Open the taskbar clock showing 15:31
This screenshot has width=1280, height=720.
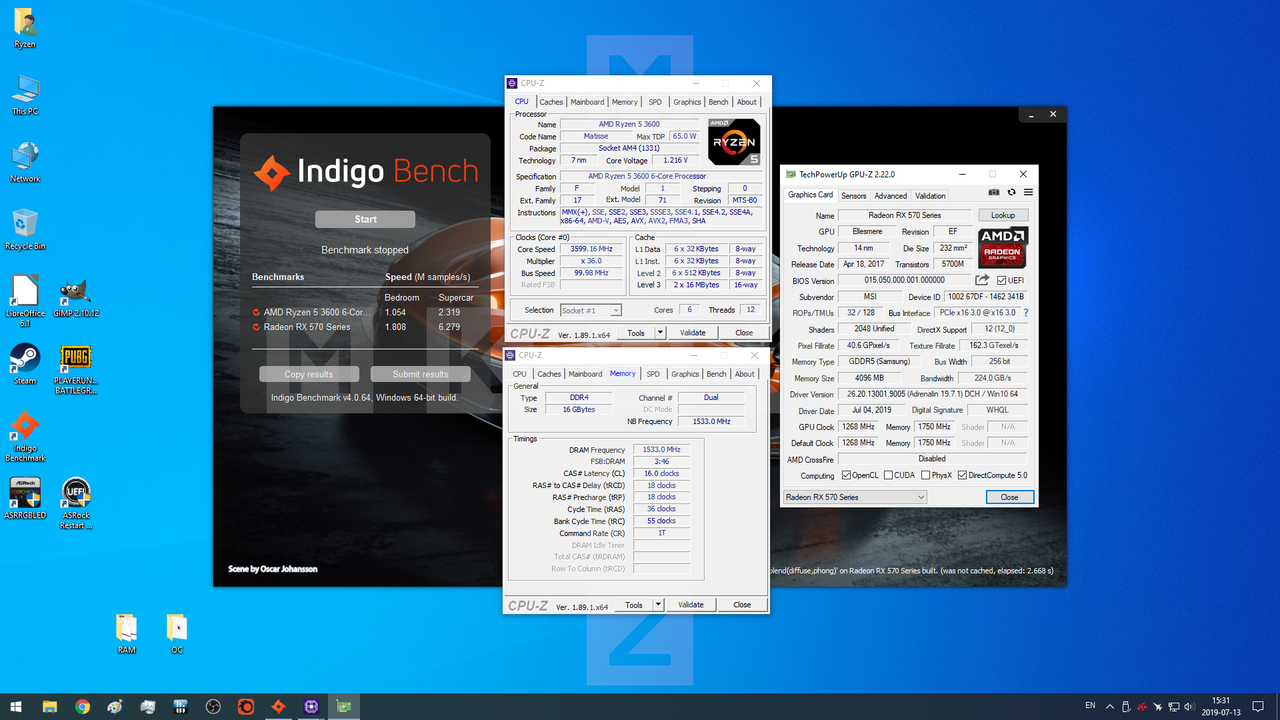[1221, 707]
